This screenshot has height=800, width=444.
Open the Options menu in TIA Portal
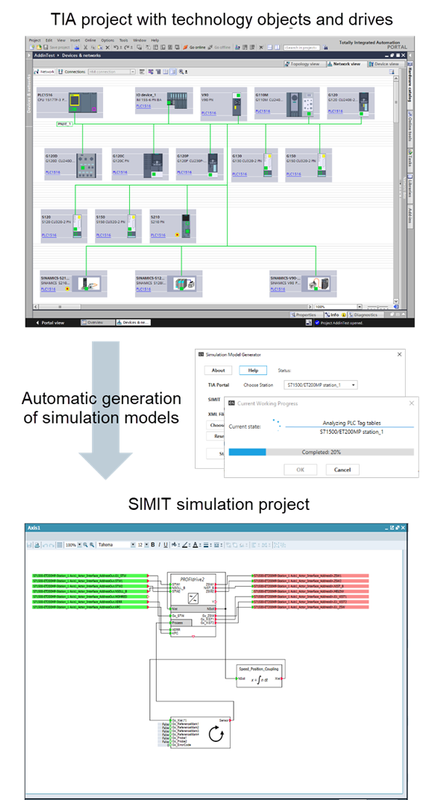(x=107, y=40)
